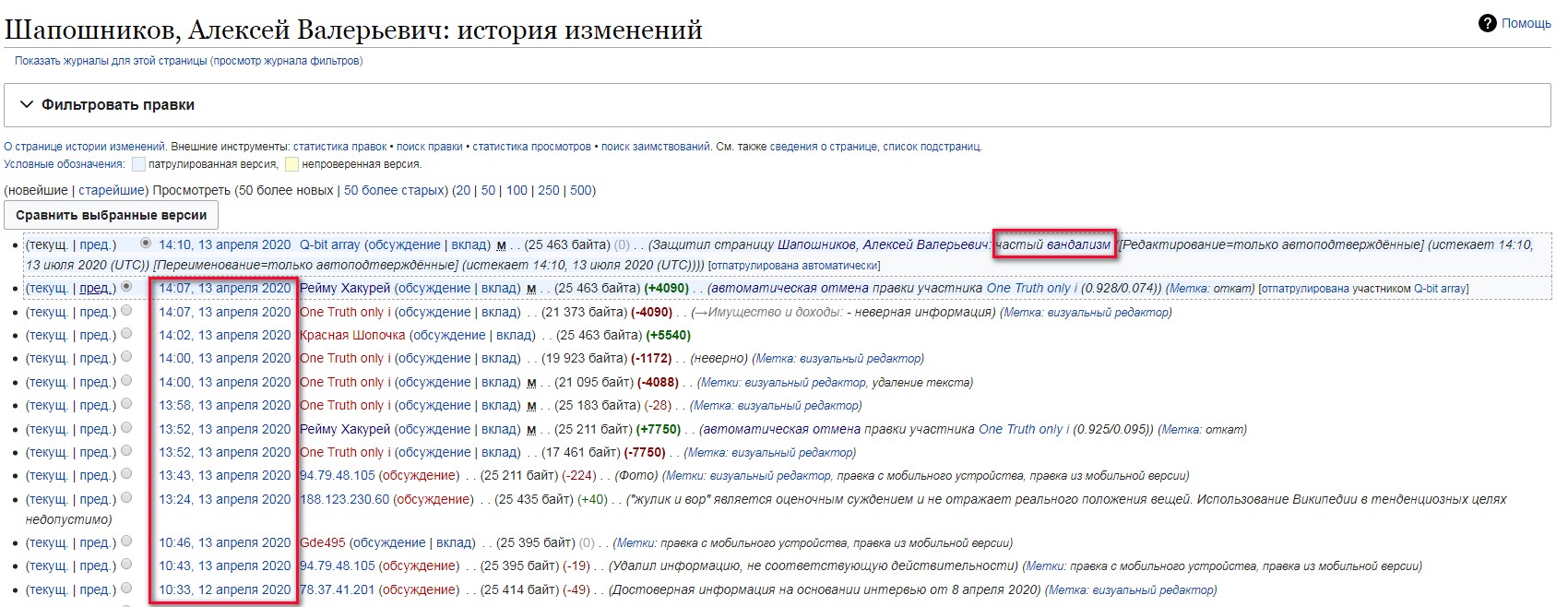Select radio for Рейму Хакурей 14:07 revision (+4090)
The height and width of the screenshot is (607, 1568).
[126, 287]
